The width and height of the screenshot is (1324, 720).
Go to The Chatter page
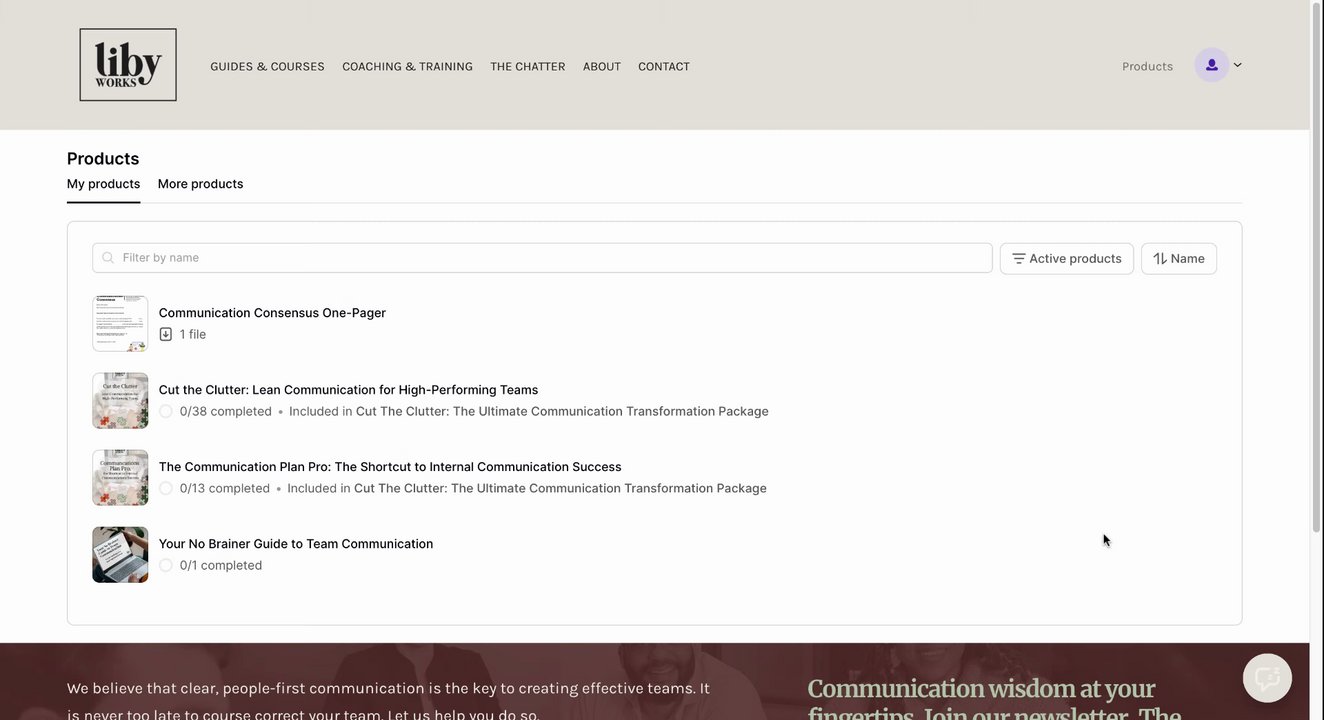528,66
